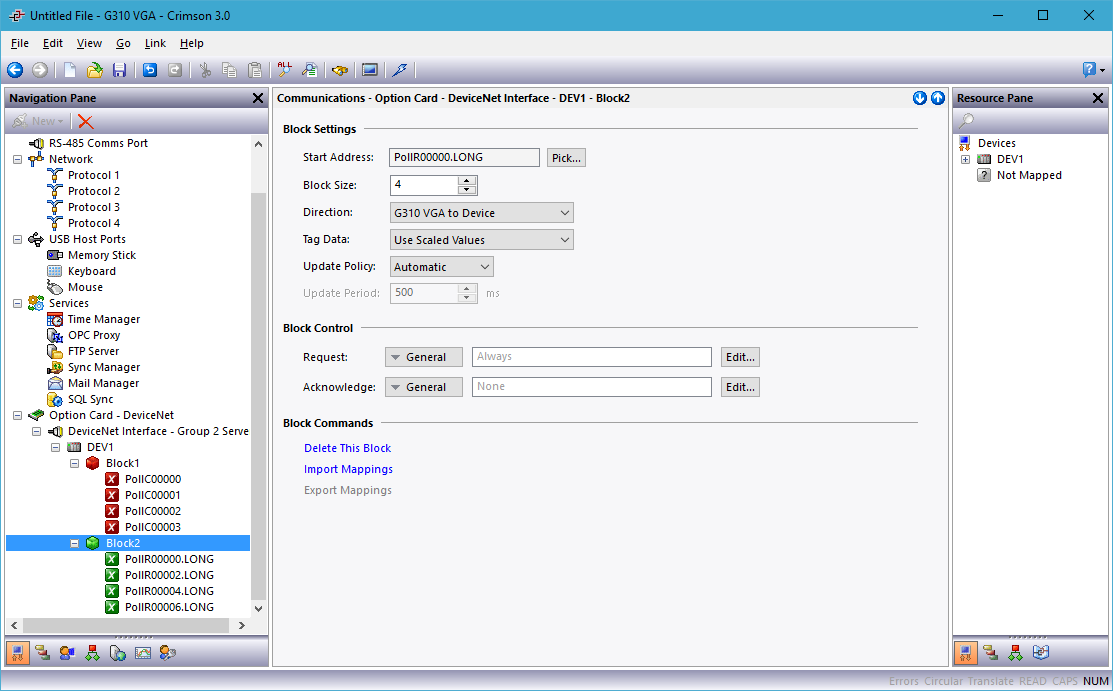1113x691 pixels.
Task: Open the Tag Data dropdown
Action: pos(481,240)
